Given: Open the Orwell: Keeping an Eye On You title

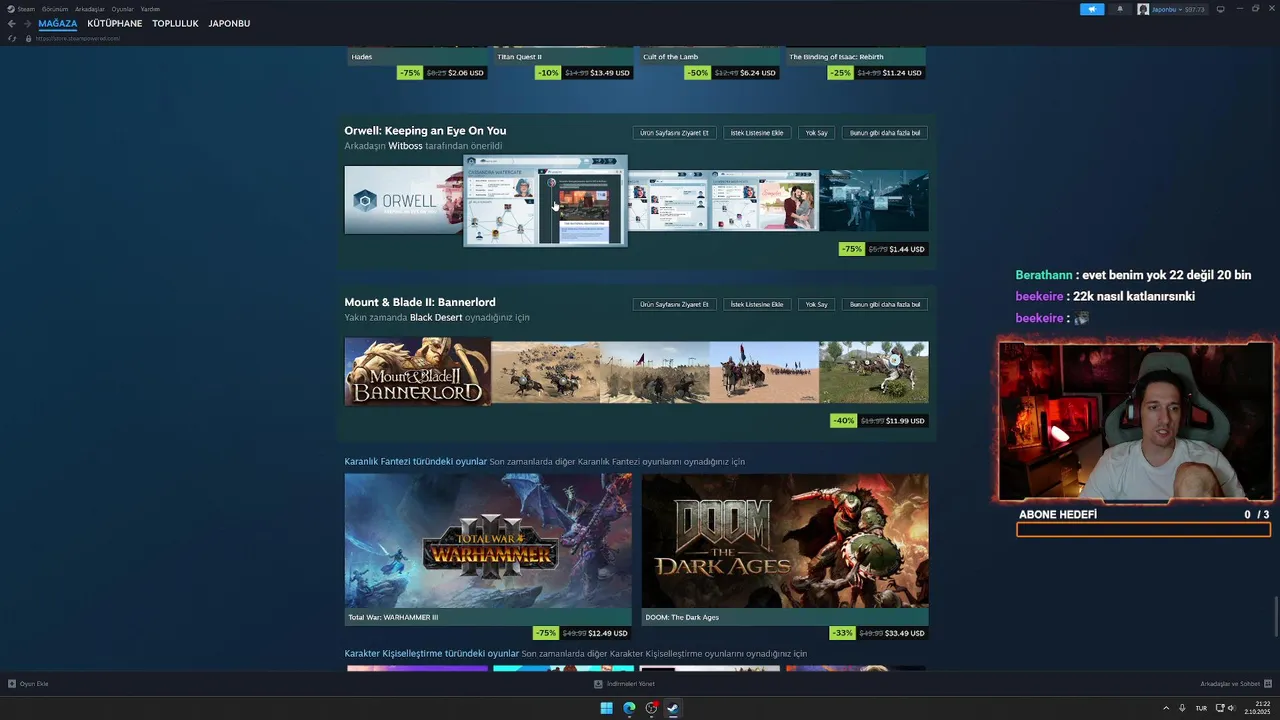Looking at the screenshot, I should coord(425,130).
